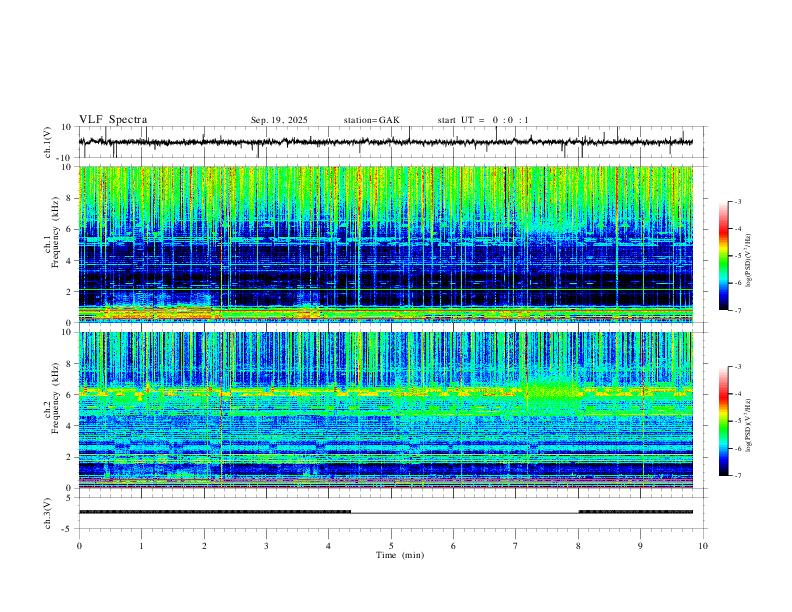Image resolution: width=792 pixels, height=612 pixels.
Task: Click the ch.2 colorbar "log(PSD)" label
Action: pos(748,425)
